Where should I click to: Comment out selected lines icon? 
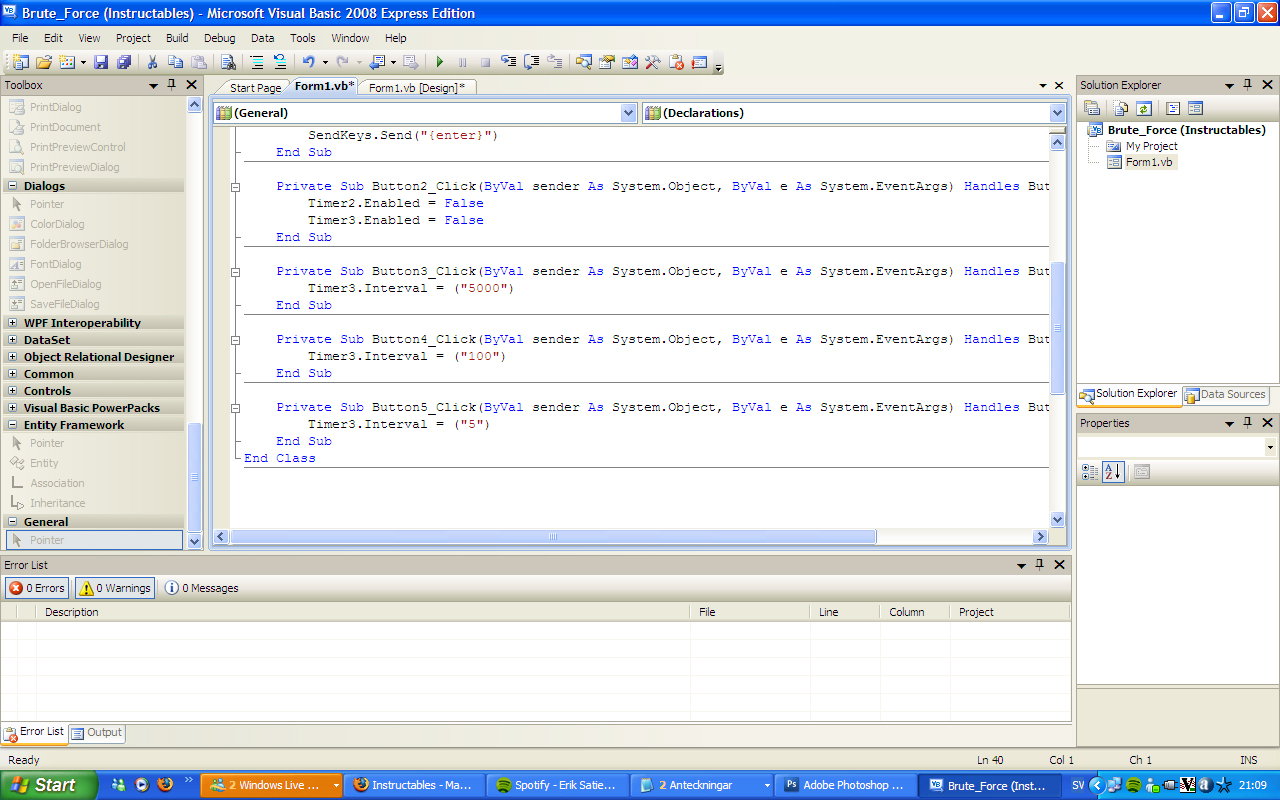tap(257, 62)
